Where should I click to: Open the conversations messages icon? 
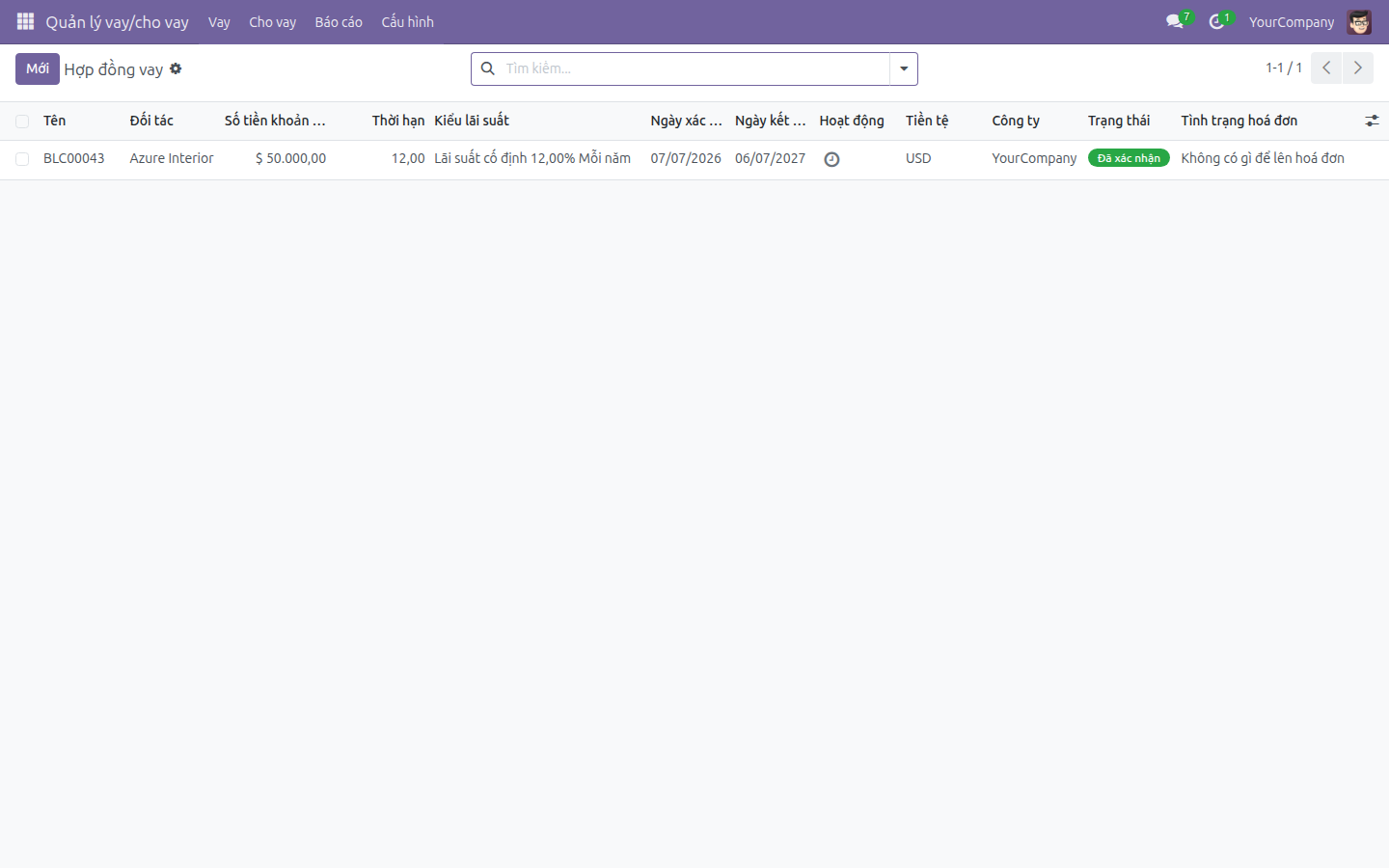[x=1175, y=21]
